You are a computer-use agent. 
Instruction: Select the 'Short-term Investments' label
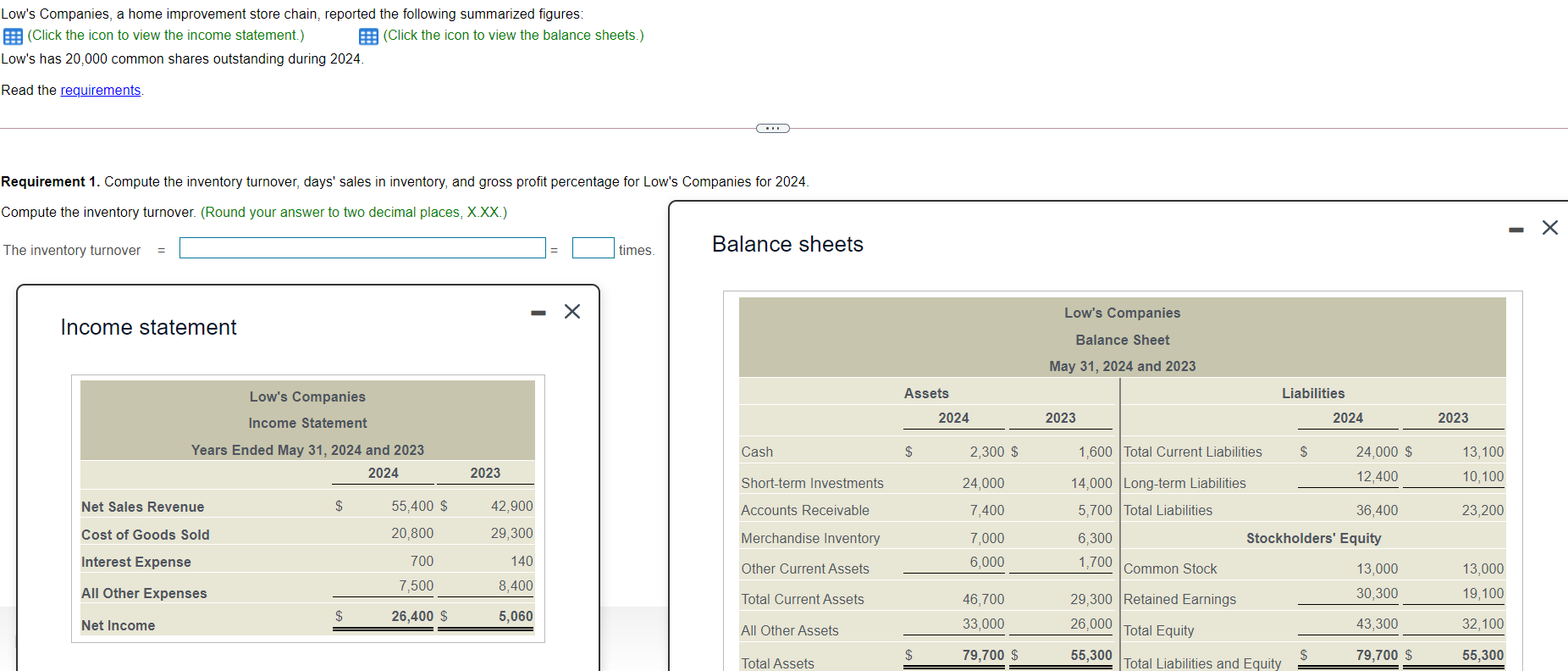point(812,483)
